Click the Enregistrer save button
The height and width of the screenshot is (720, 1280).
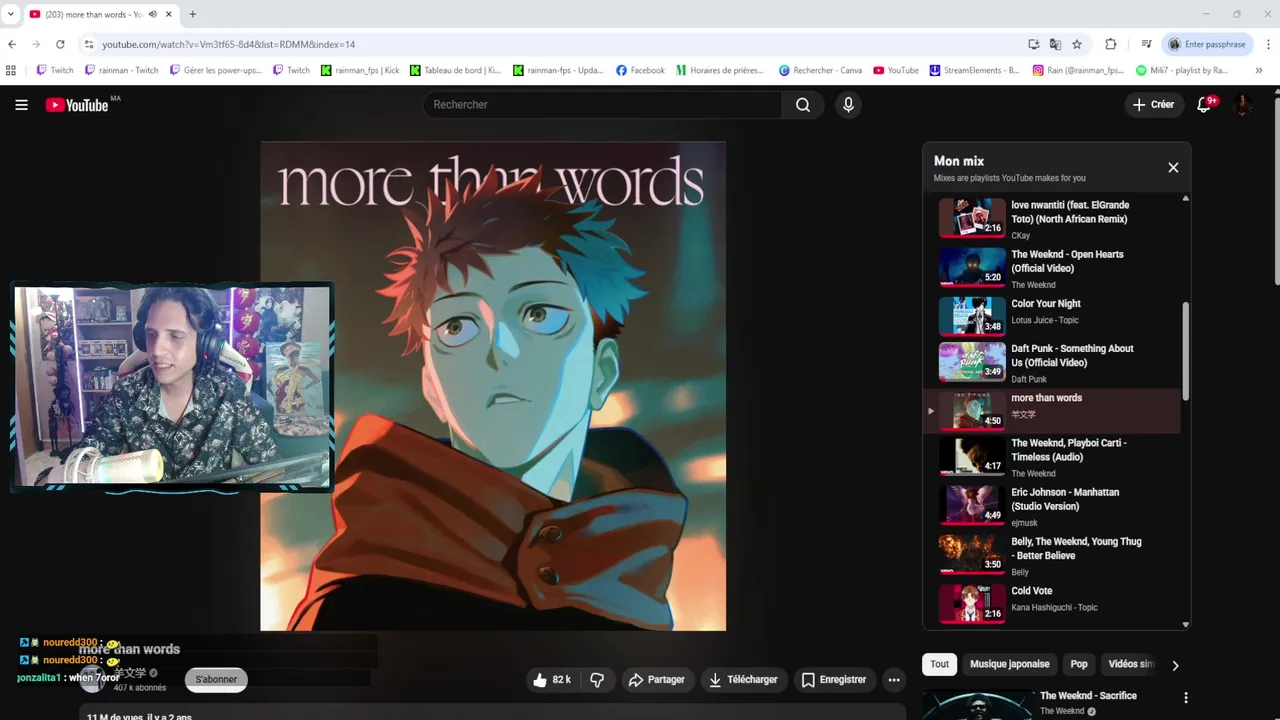834,680
